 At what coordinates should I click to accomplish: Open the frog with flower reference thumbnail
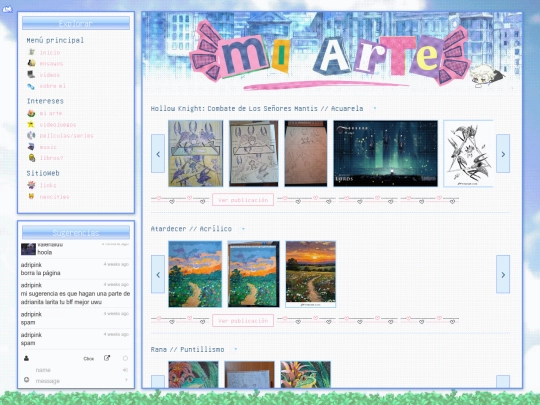pyautogui.click(x=305, y=374)
